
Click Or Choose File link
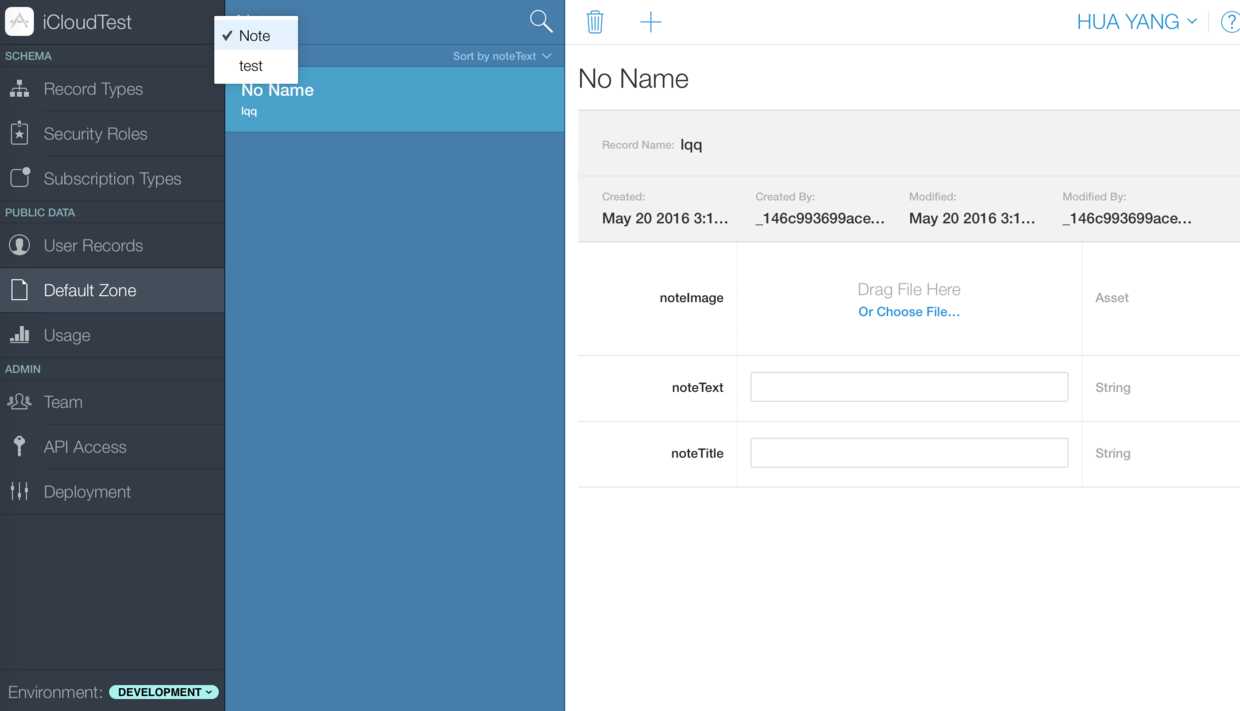coord(908,312)
